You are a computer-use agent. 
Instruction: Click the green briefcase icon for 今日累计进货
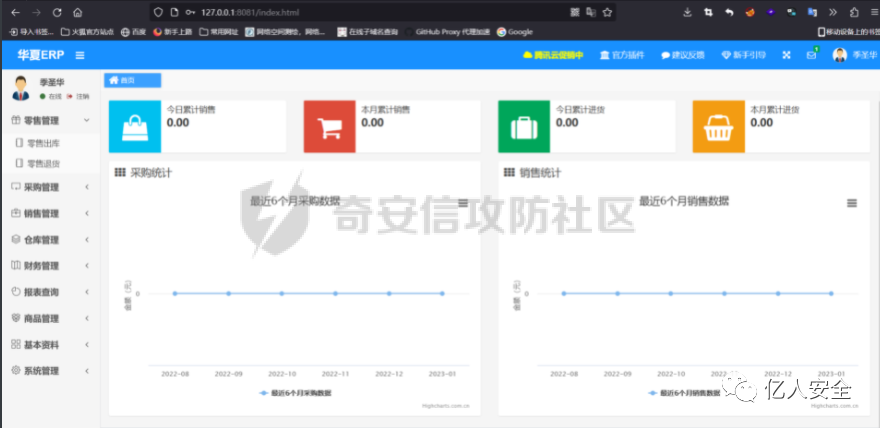pyautogui.click(x=524, y=127)
